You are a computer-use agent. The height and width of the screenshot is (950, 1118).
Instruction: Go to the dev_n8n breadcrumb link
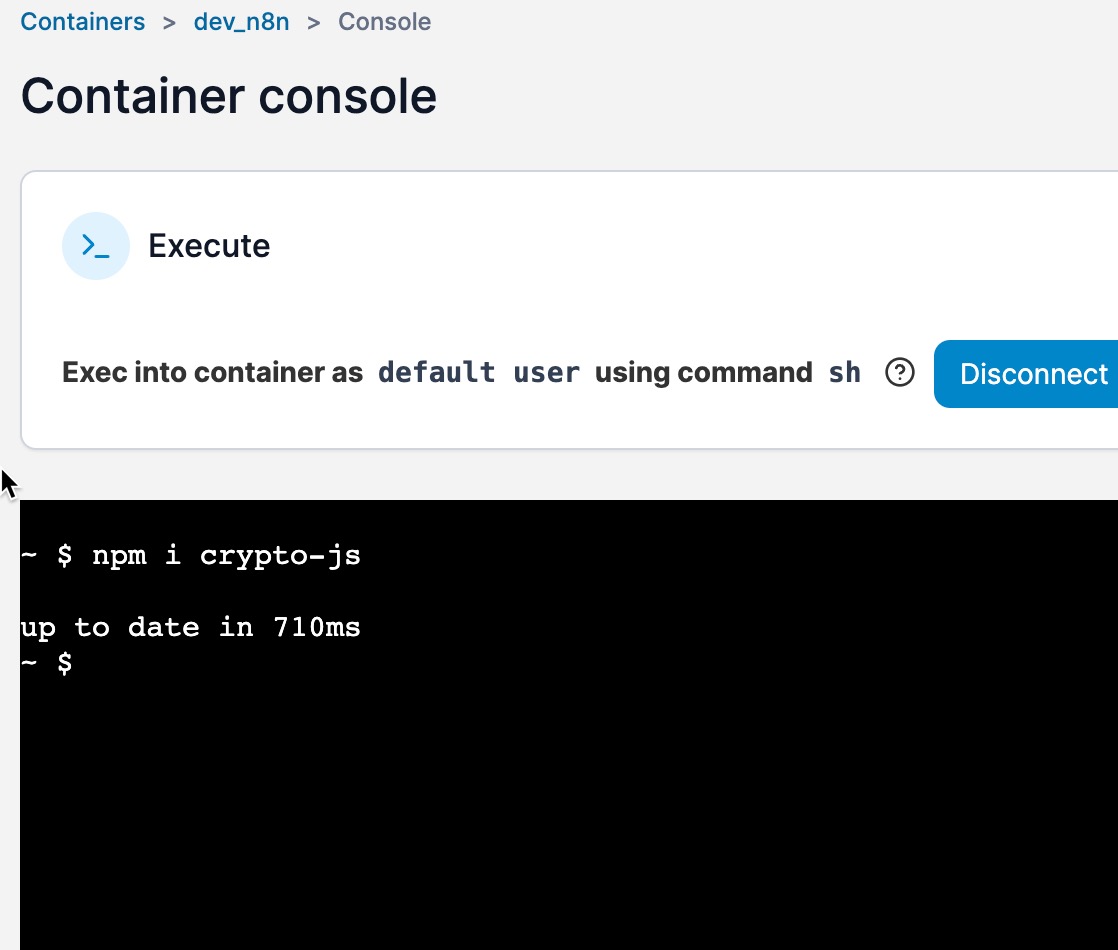[242, 21]
